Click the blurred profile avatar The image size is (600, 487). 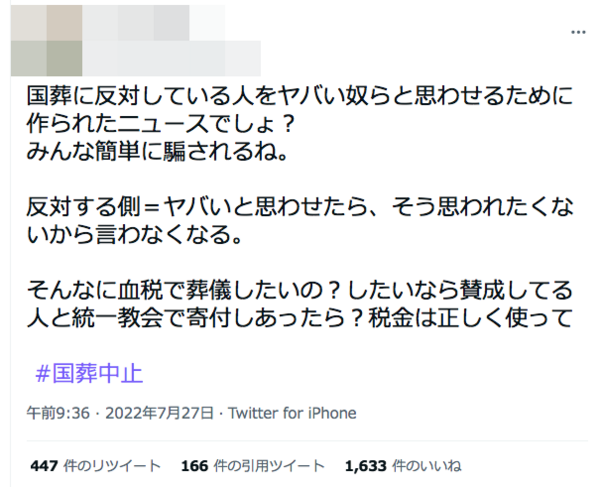(x=46, y=41)
